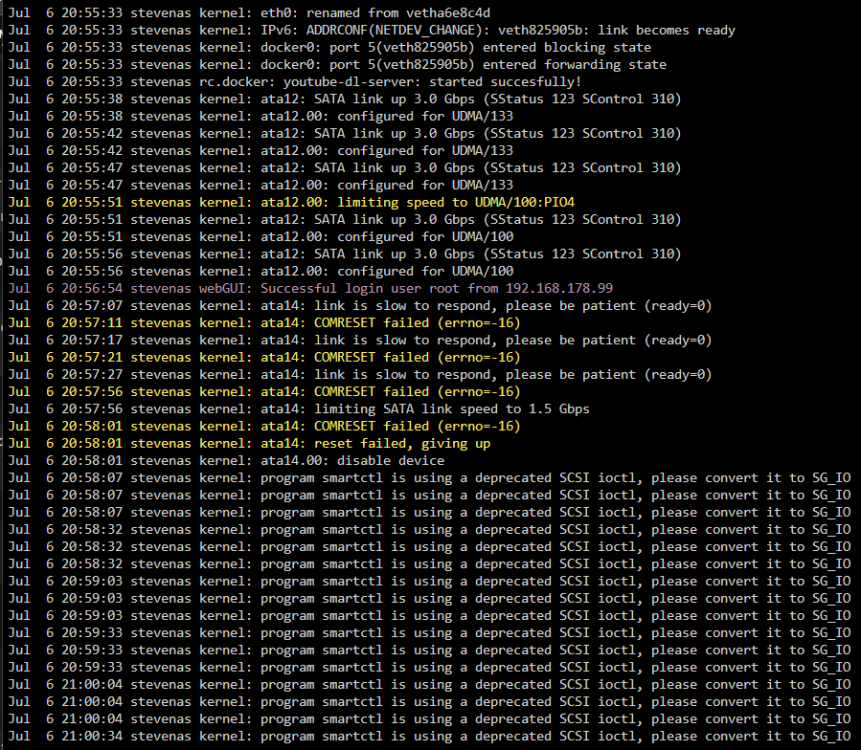Click the 20:57:56 'COMRESET failed' line
This screenshot has height=750, width=861.
(264, 392)
